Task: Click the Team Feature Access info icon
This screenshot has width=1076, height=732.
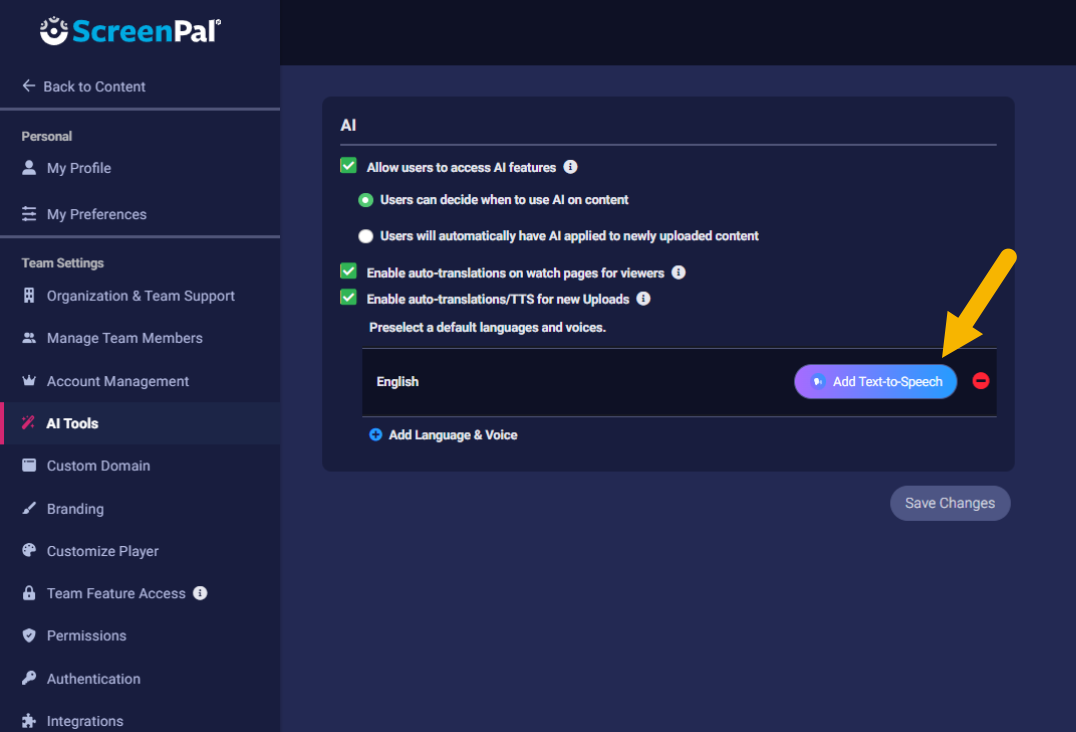Action: coord(200,593)
